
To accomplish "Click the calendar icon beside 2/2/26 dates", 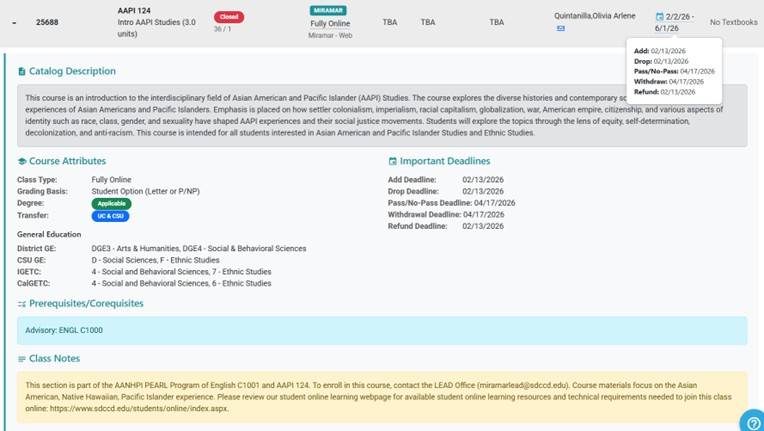I will (x=659, y=17).
